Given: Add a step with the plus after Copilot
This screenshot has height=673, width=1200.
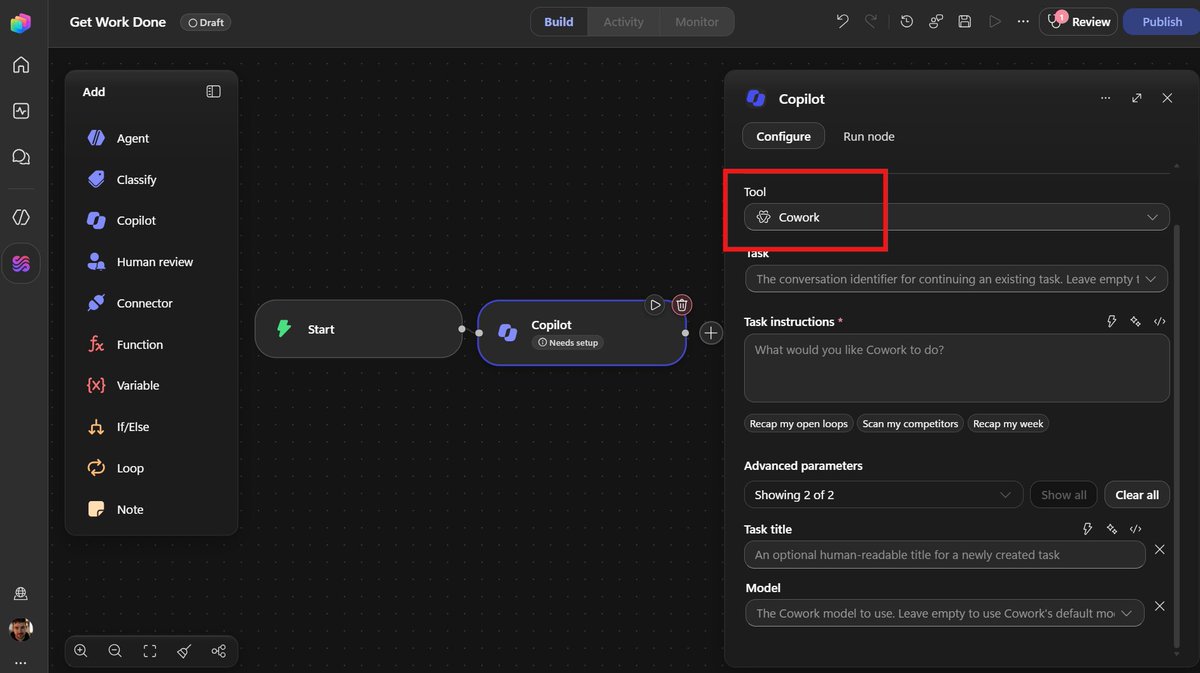Looking at the screenshot, I should point(711,332).
